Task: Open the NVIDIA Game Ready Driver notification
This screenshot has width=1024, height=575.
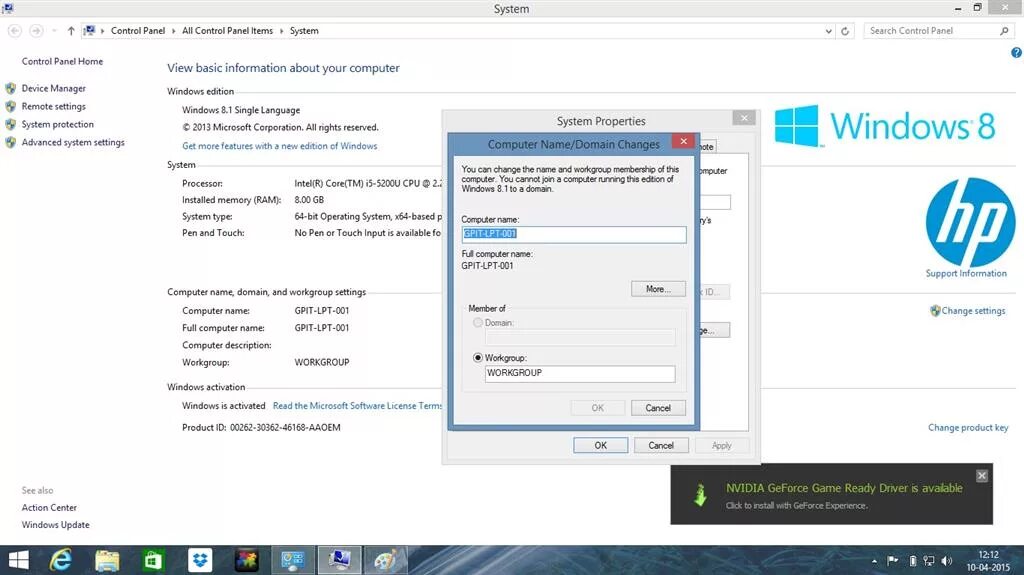Action: [831, 494]
